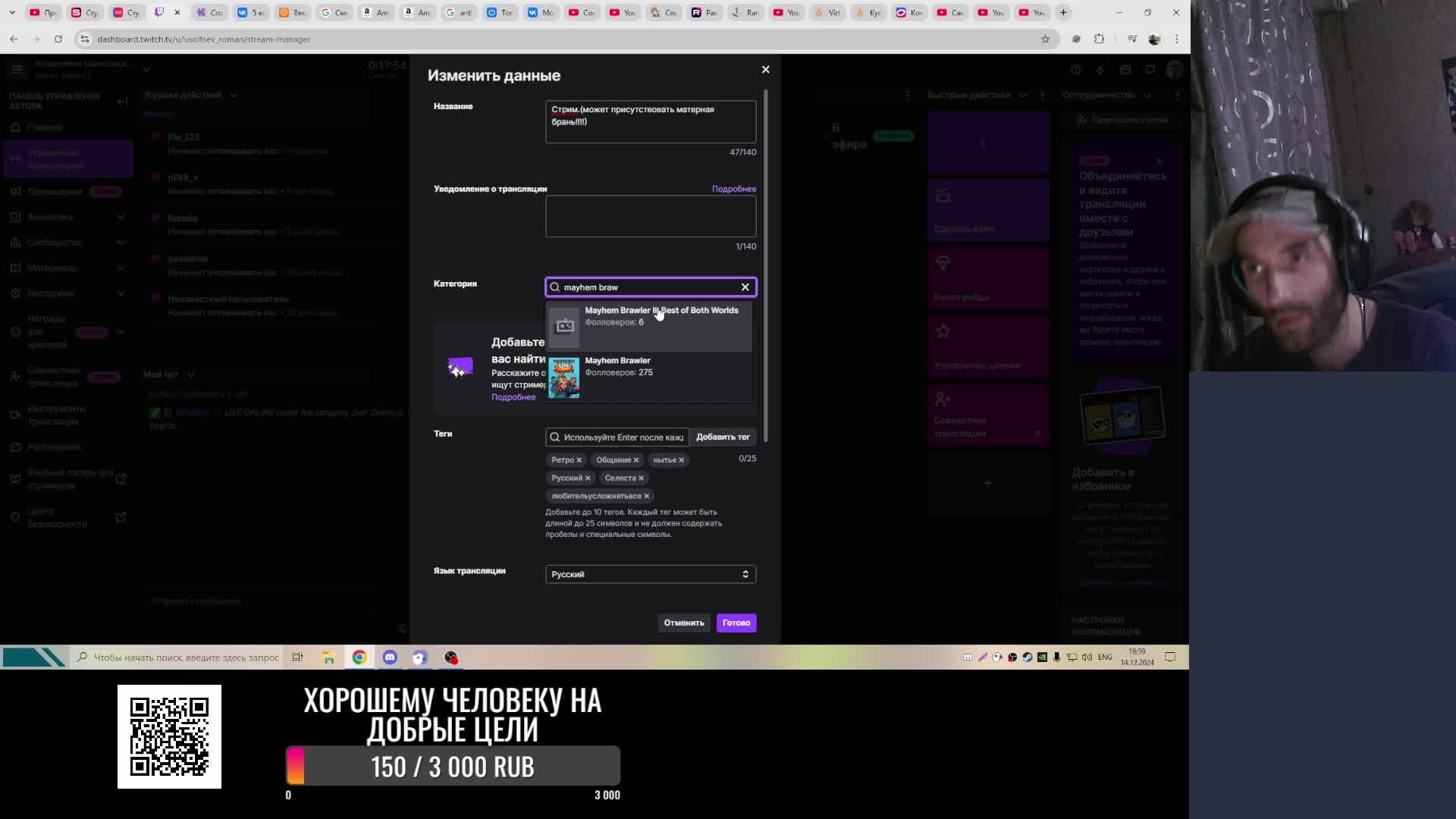Open Подробнее link near notification field
The image size is (1456, 819).
733,189
